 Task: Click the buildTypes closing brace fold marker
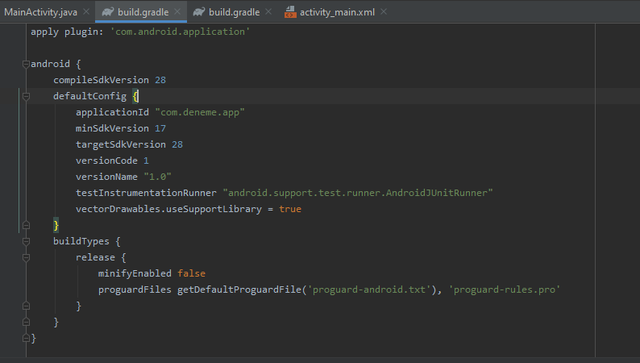point(26,322)
